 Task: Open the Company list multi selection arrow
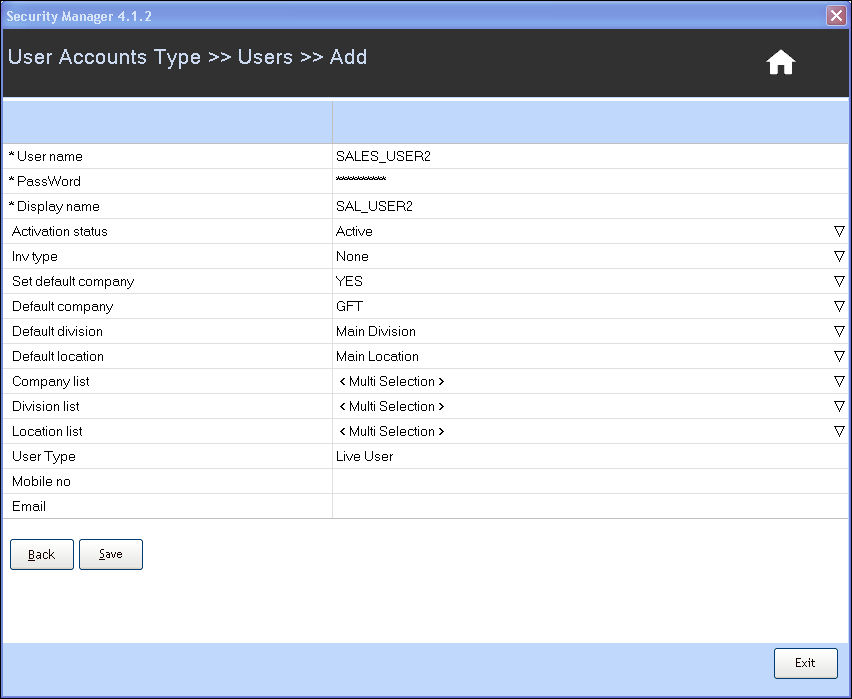(839, 382)
